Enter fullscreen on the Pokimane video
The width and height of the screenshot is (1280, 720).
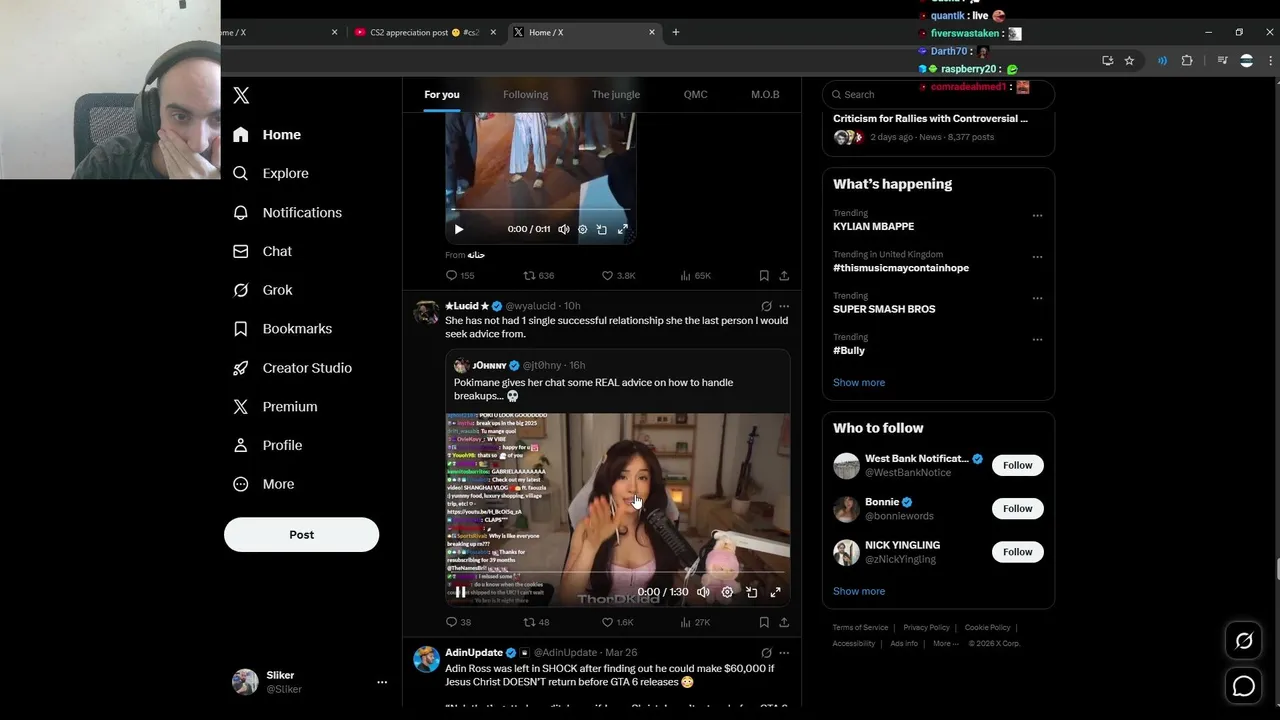775,592
